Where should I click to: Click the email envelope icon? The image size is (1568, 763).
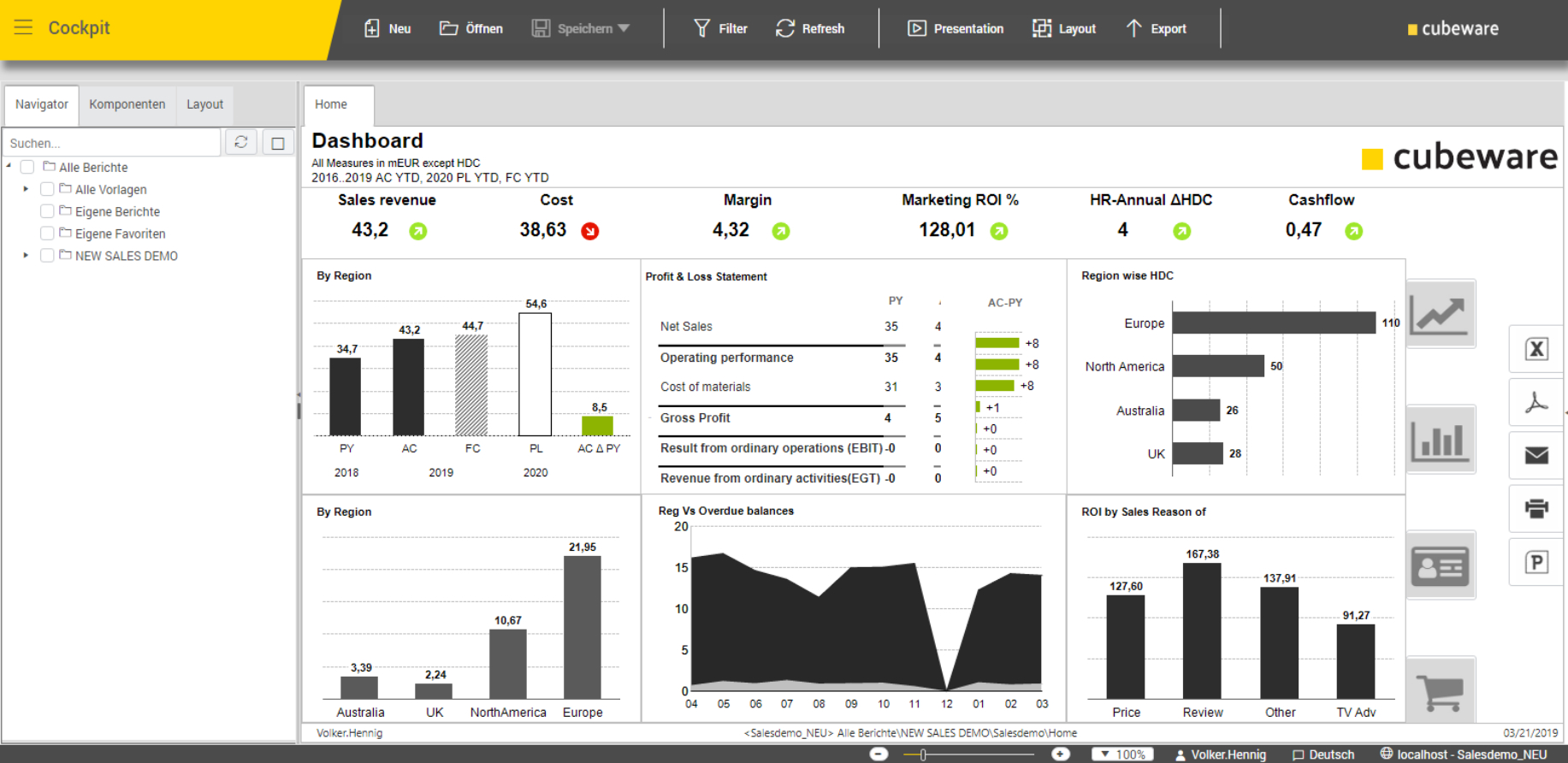1536,455
